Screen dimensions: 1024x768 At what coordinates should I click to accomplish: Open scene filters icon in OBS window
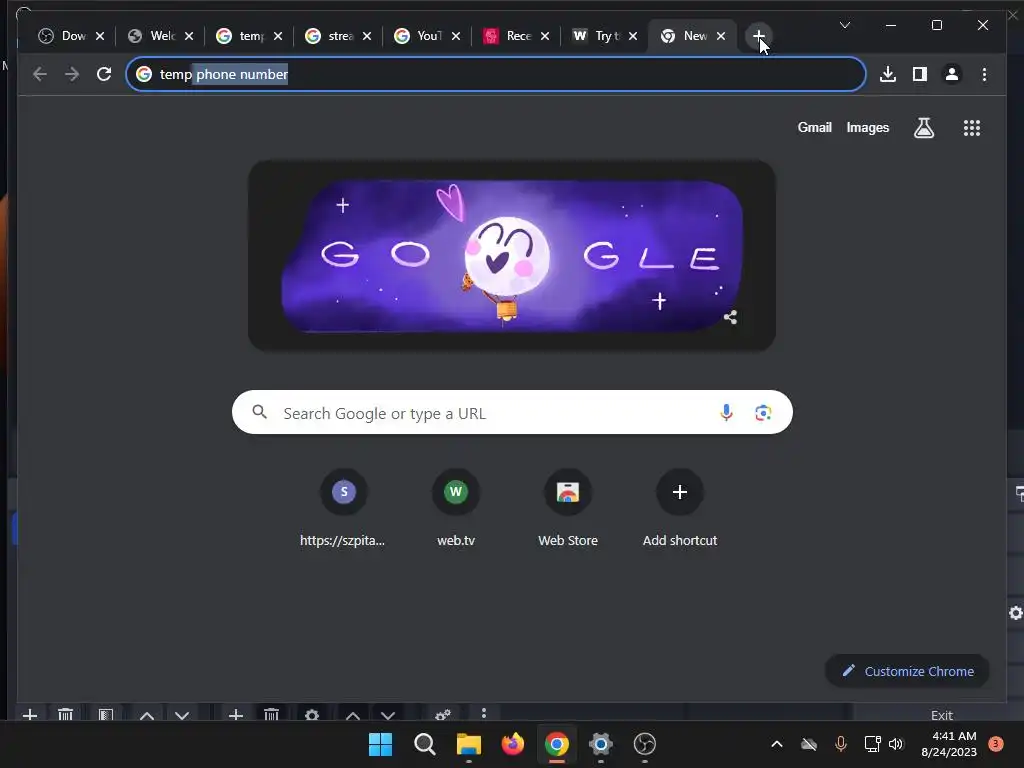pos(105,715)
